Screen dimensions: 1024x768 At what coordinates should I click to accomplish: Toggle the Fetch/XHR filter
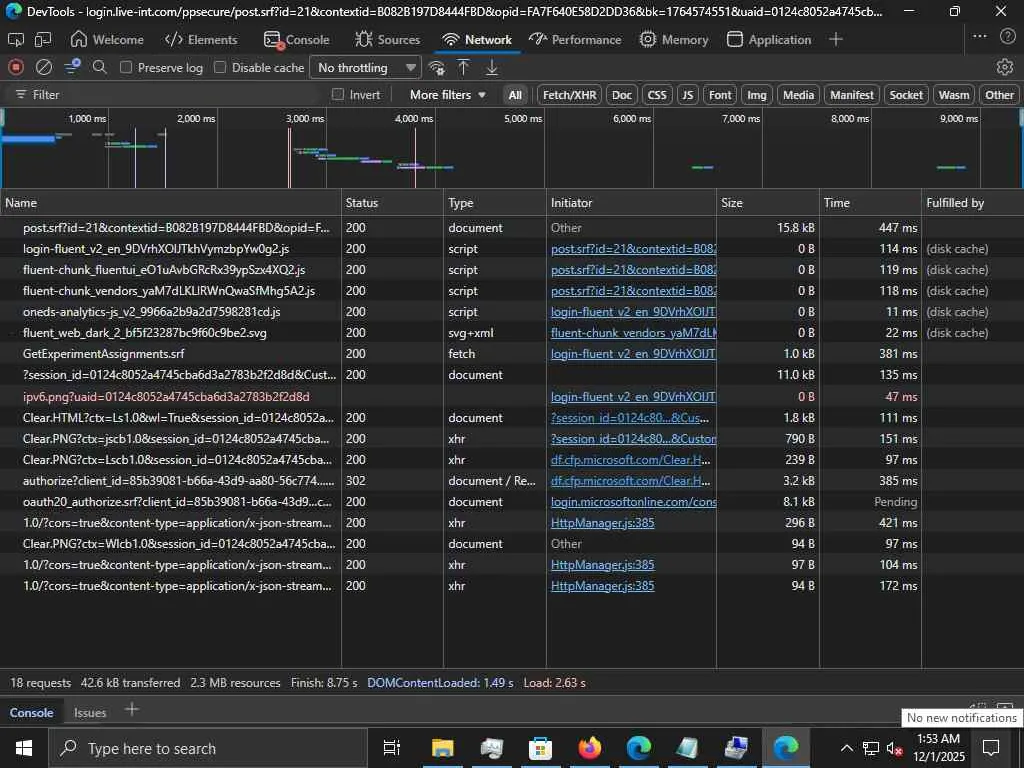(569, 95)
